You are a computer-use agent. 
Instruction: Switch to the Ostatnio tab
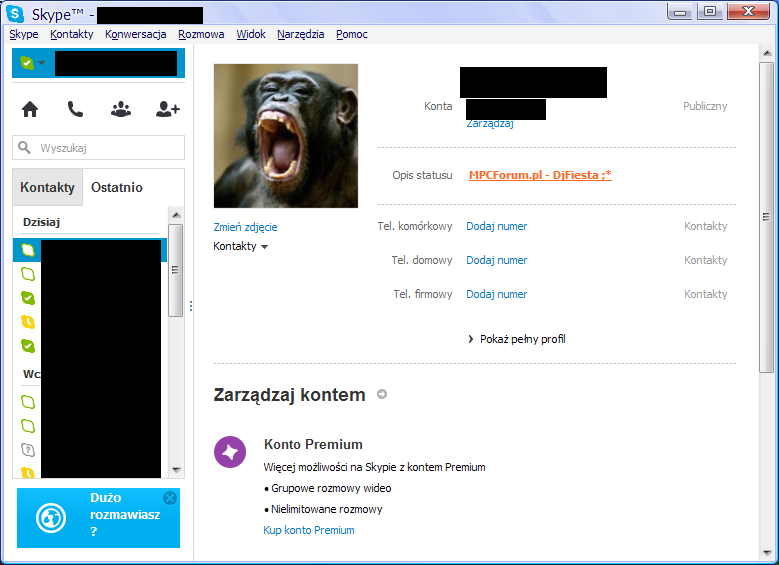(x=117, y=187)
